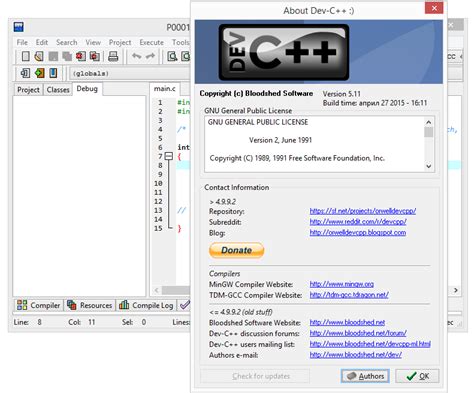Open the (globals) scope dropdown
The width and height of the screenshot is (474, 393).
point(130,73)
